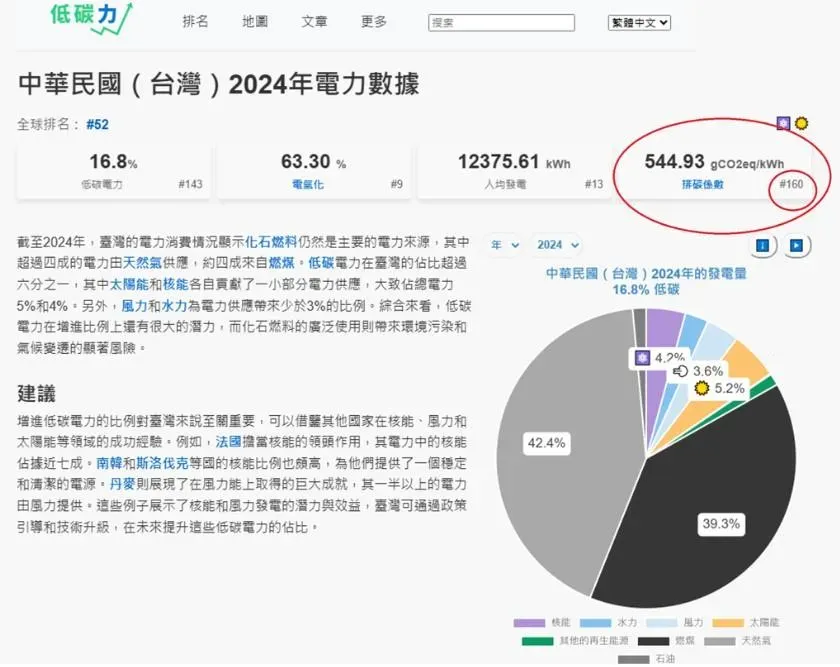
Task: Open the 更多 menu item
Action: click(373, 21)
